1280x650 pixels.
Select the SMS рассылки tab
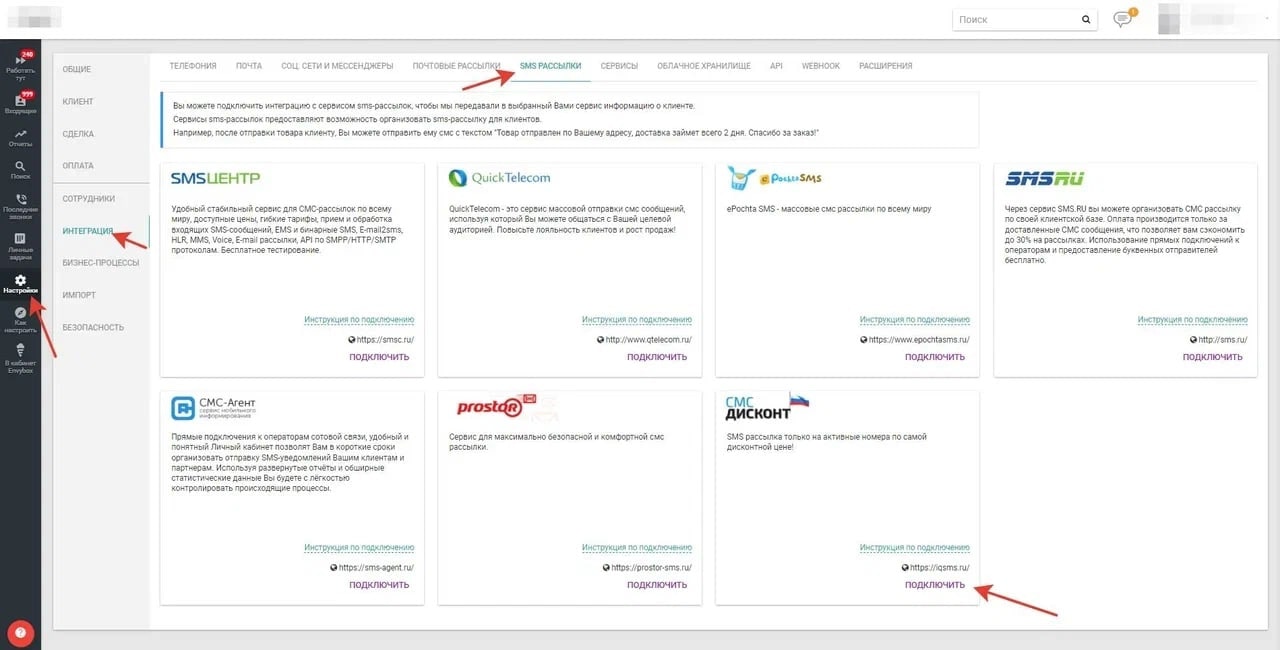tap(550, 66)
